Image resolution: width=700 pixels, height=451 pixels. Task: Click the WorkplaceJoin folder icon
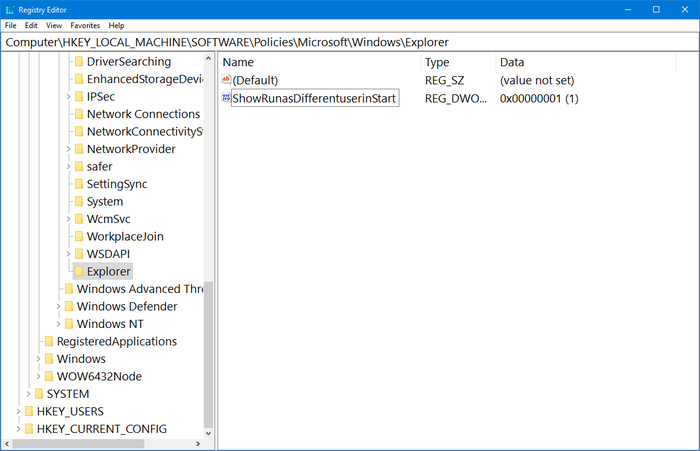coord(79,236)
